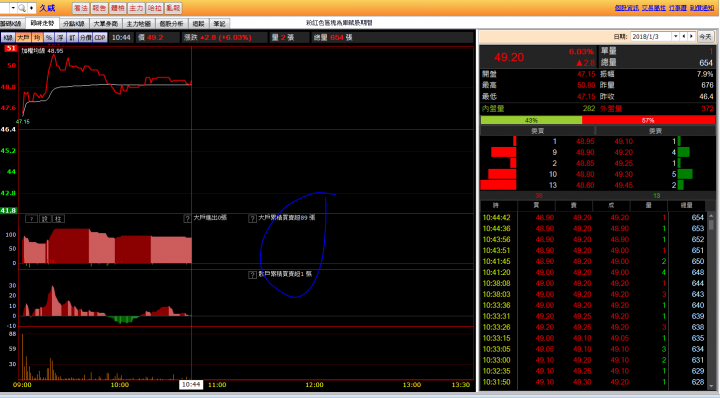The height and width of the screenshot is (398, 720).
Task: Toggle the 大戶 indicator
Action: tap(23, 38)
